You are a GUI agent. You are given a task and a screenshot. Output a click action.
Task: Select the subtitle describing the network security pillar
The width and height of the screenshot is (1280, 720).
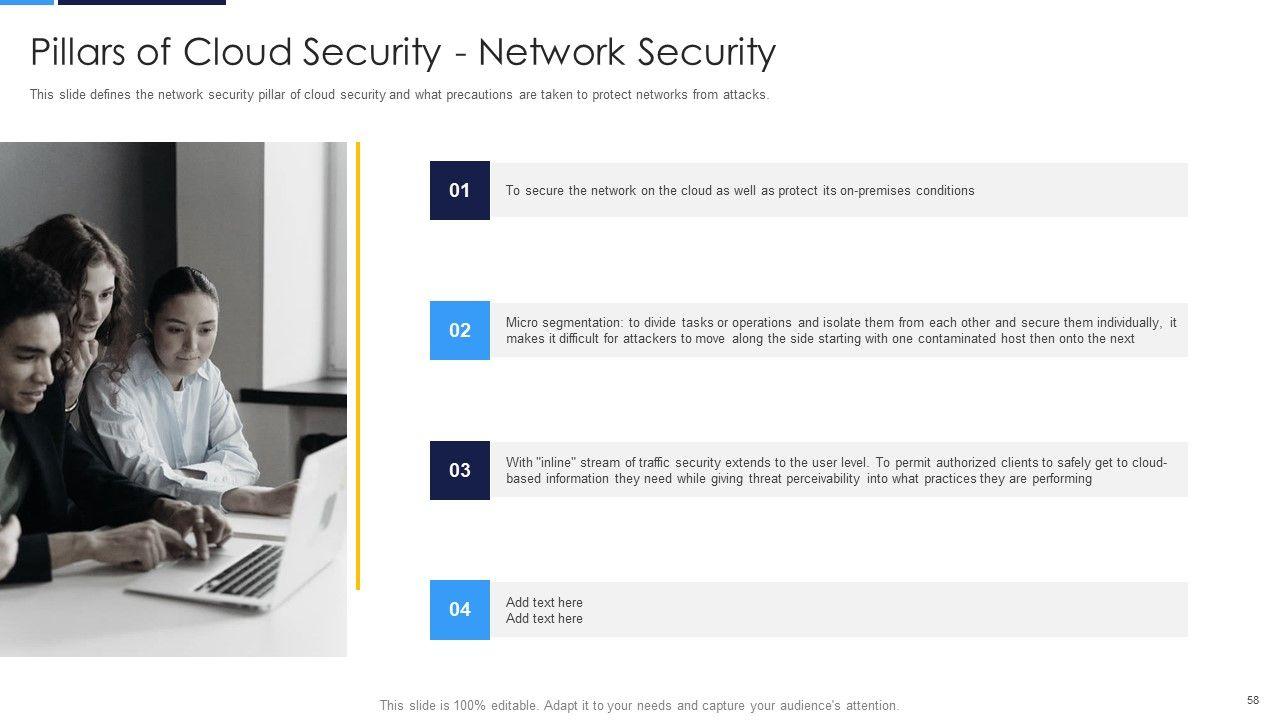(399, 95)
